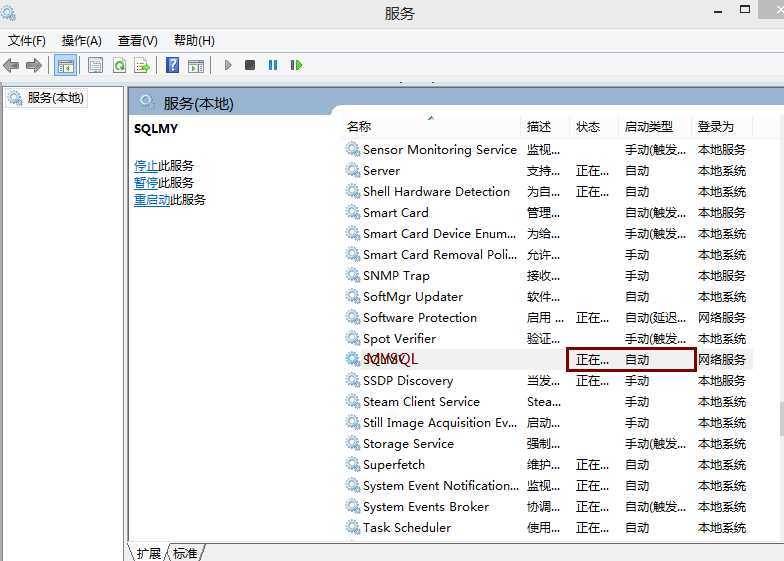Viewport: 784px width, 561px height.
Task: Switch to the 扩展 tab
Action: 148,553
